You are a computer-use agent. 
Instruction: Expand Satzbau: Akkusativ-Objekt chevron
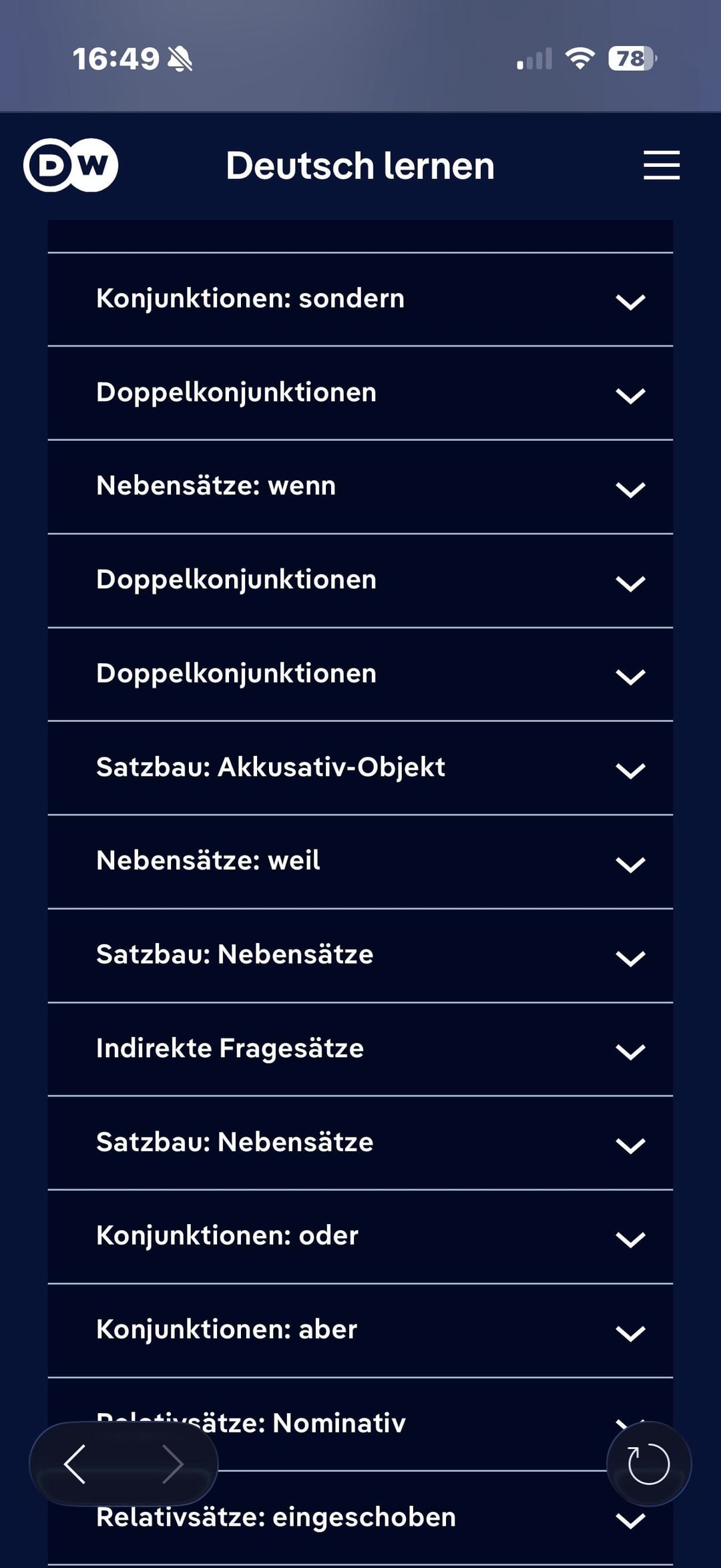(630, 770)
